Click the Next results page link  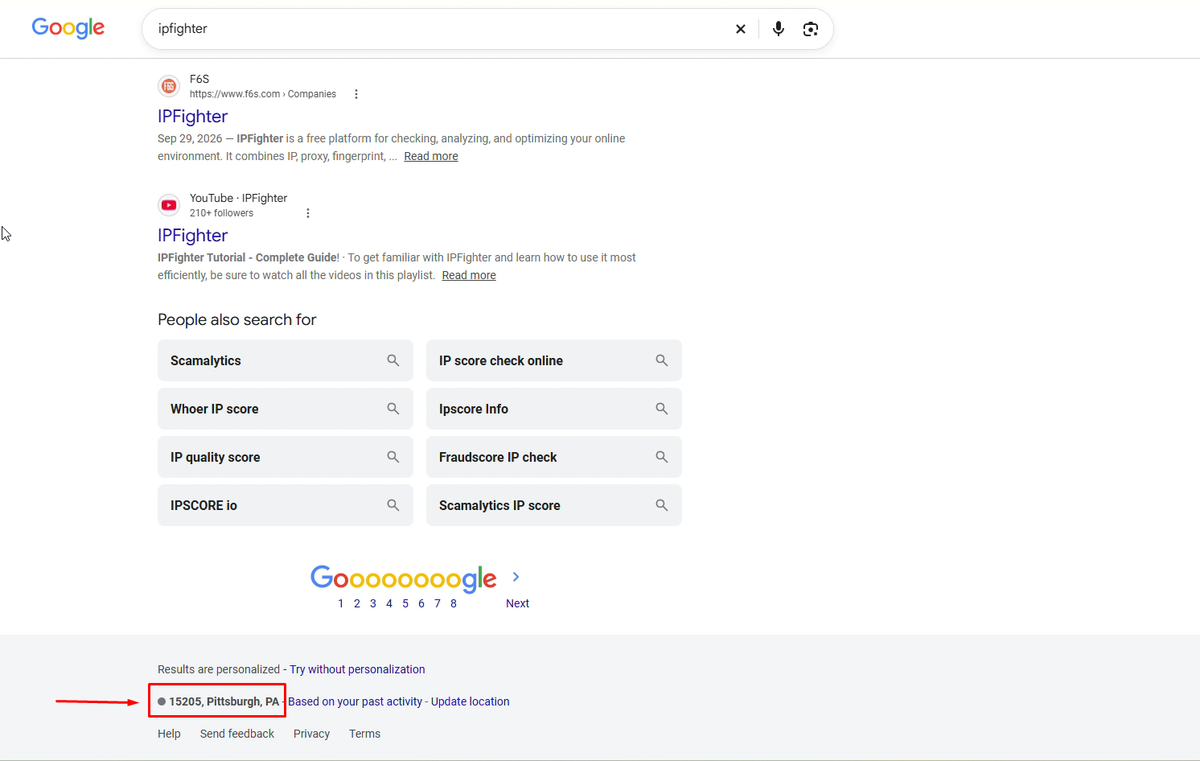(x=517, y=603)
